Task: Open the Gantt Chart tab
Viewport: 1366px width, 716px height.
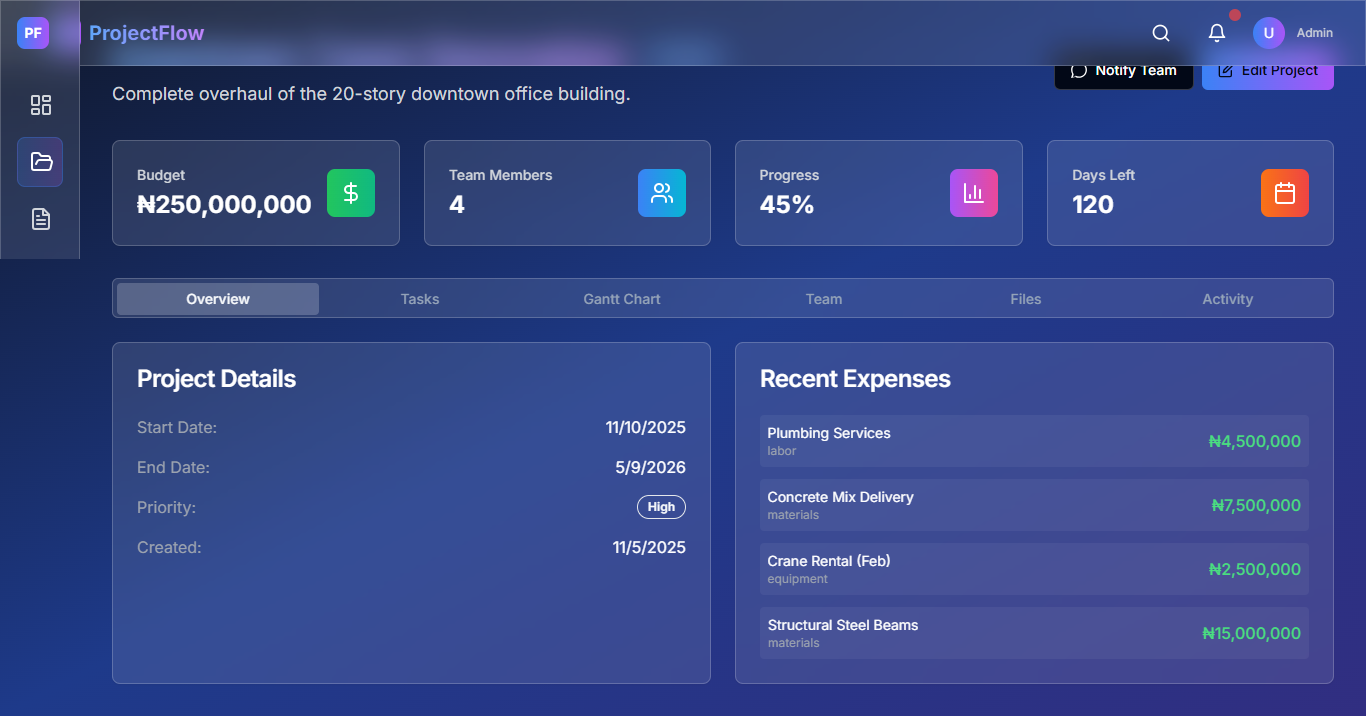Action: coord(622,299)
